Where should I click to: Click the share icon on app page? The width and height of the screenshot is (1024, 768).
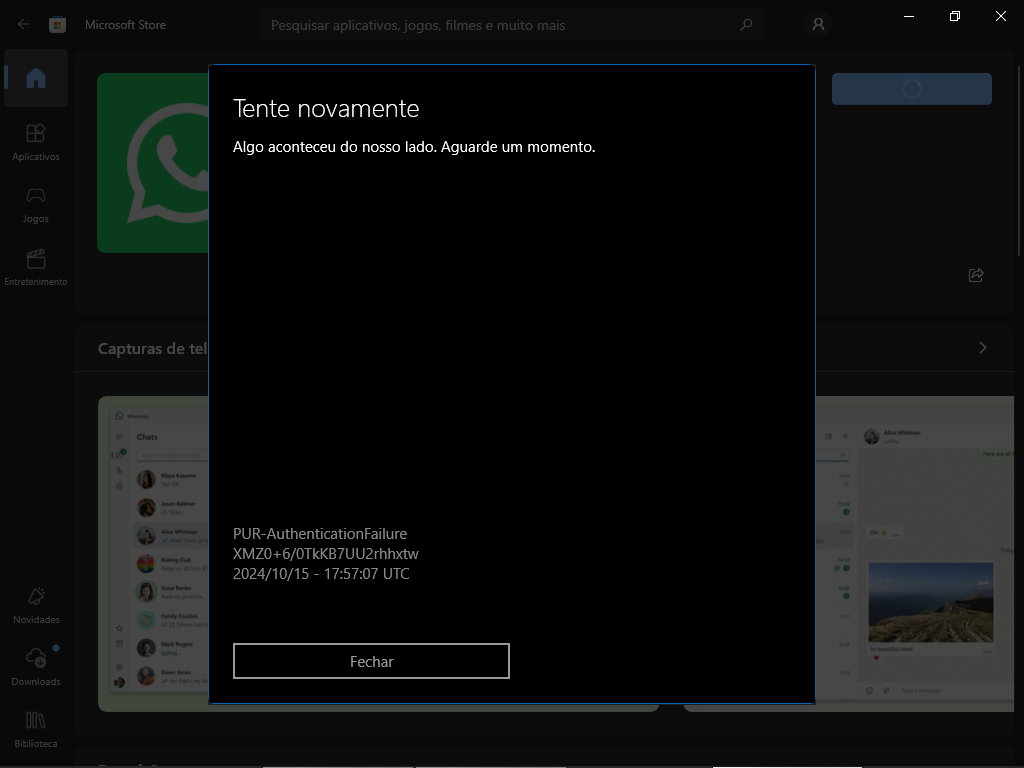click(x=976, y=275)
